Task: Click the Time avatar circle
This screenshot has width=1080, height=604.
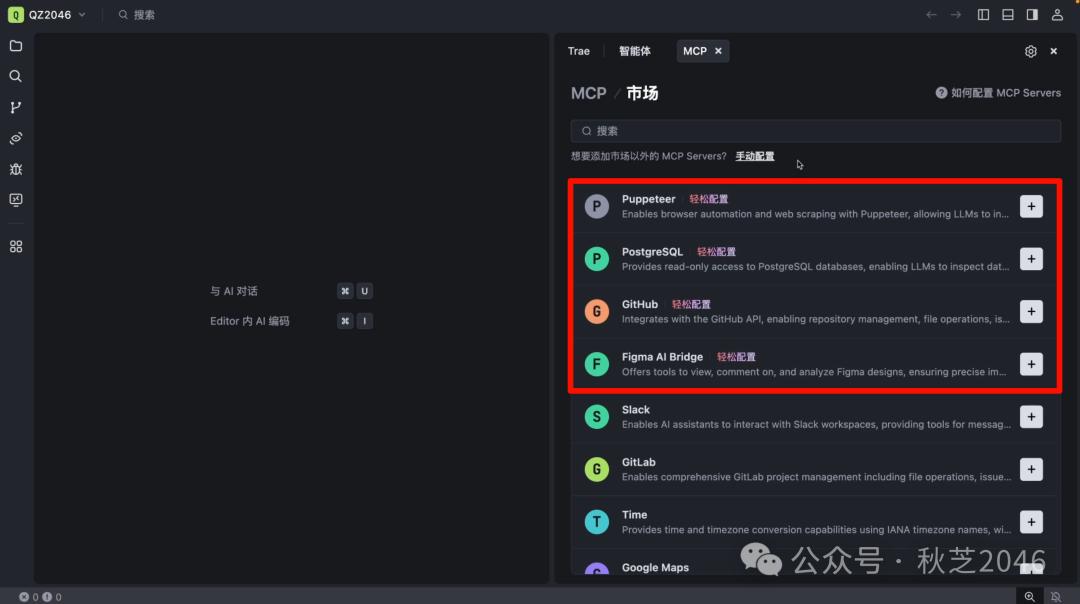Action: click(596, 522)
